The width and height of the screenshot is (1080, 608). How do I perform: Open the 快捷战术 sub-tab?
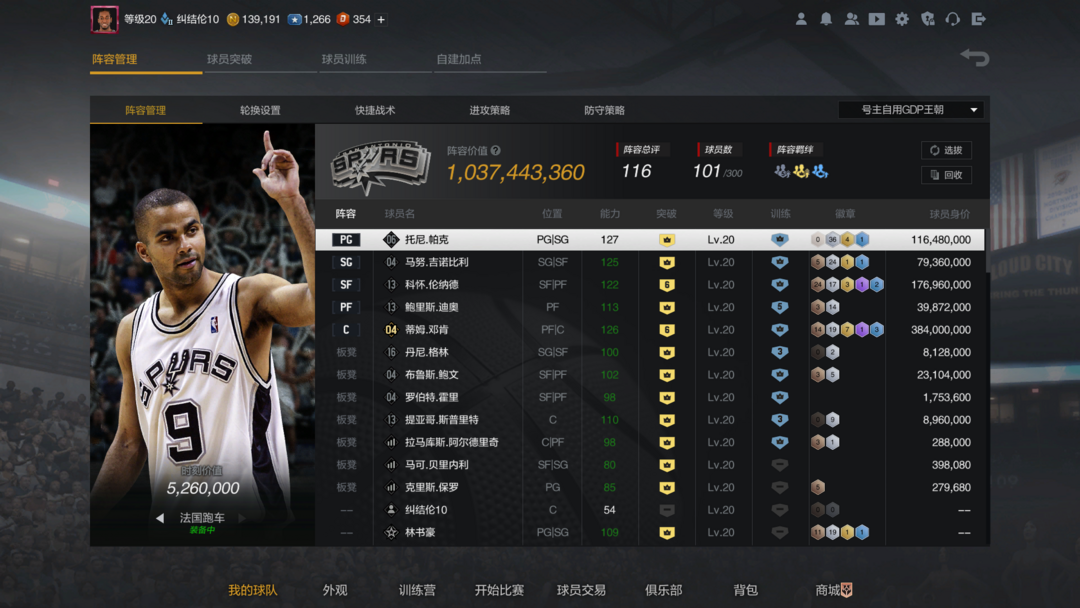375,110
